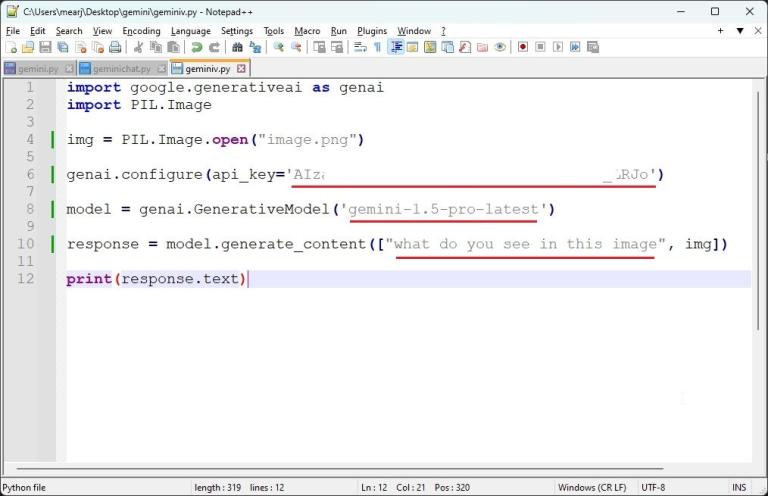Open the Encoding menu
Image resolution: width=768 pixels, height=496 pixels.
141,31
